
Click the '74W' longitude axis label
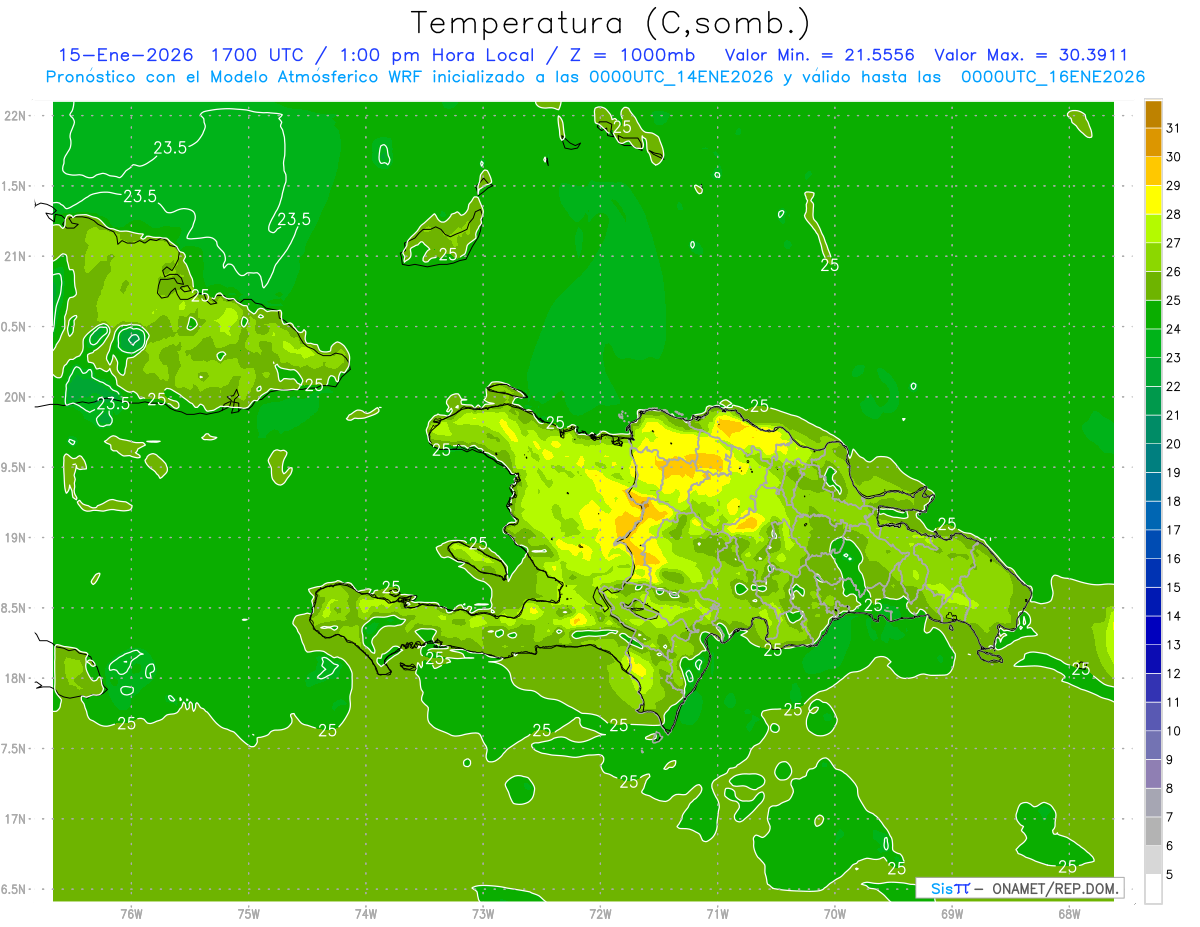(x=366, y=914)
